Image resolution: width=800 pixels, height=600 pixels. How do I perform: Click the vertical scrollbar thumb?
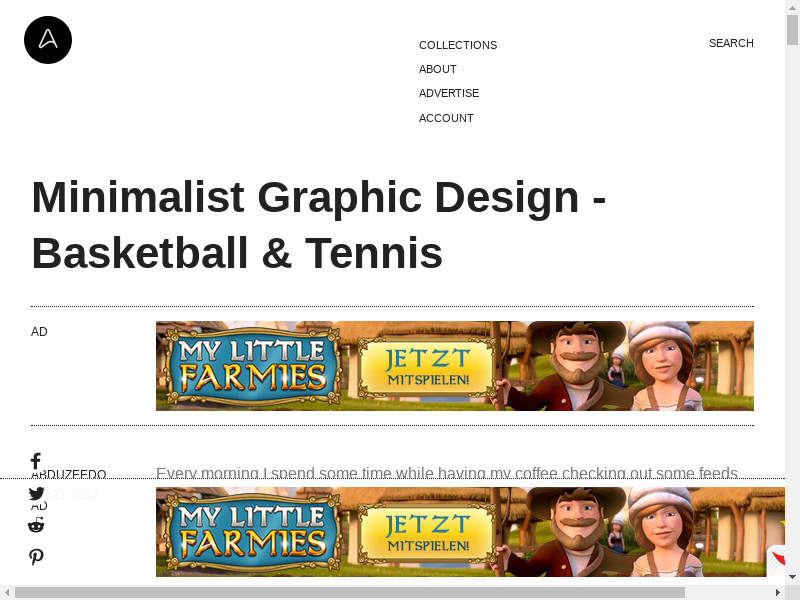(x=792, y=30)
